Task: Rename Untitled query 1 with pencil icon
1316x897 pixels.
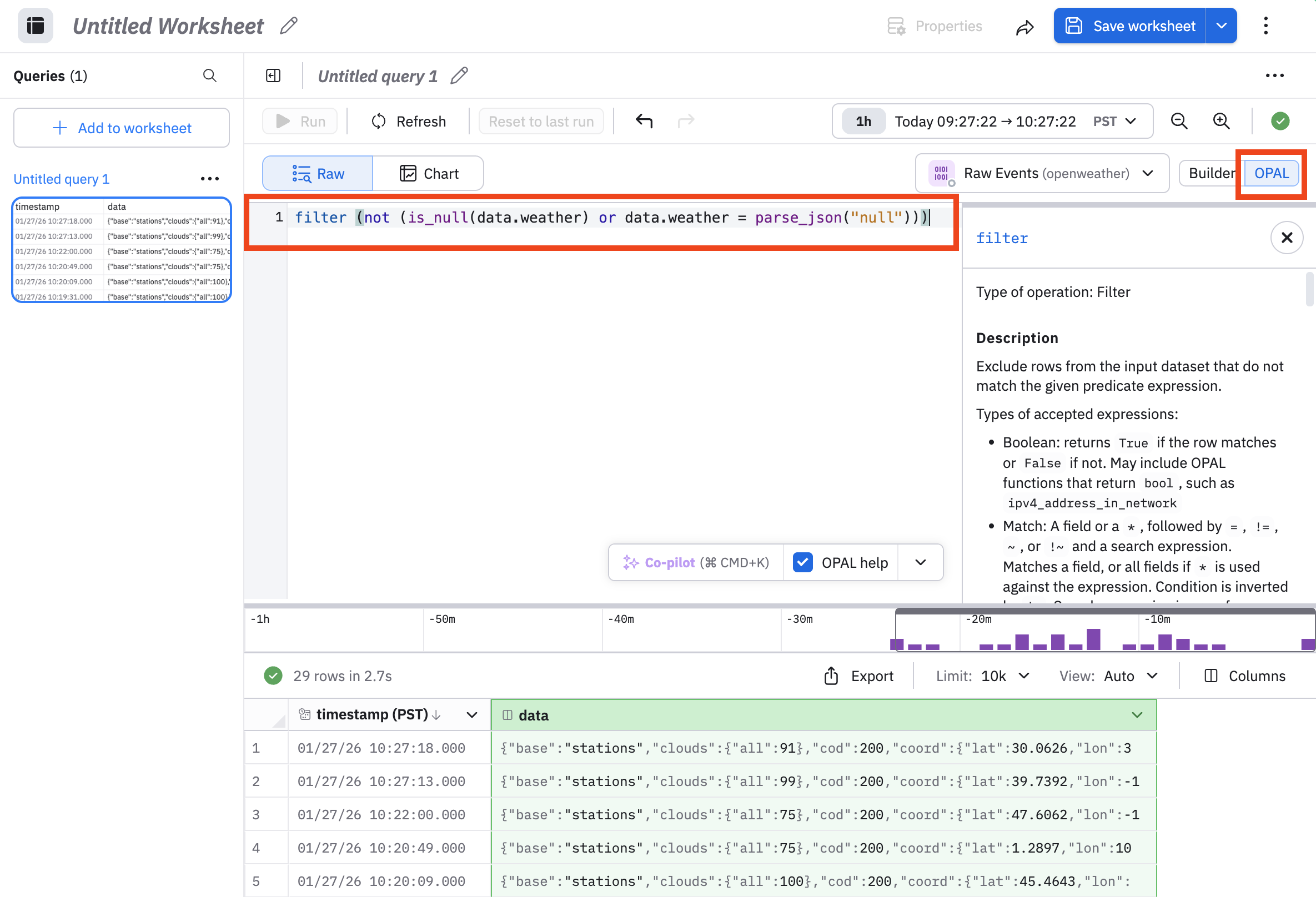Action: (459, 75)
